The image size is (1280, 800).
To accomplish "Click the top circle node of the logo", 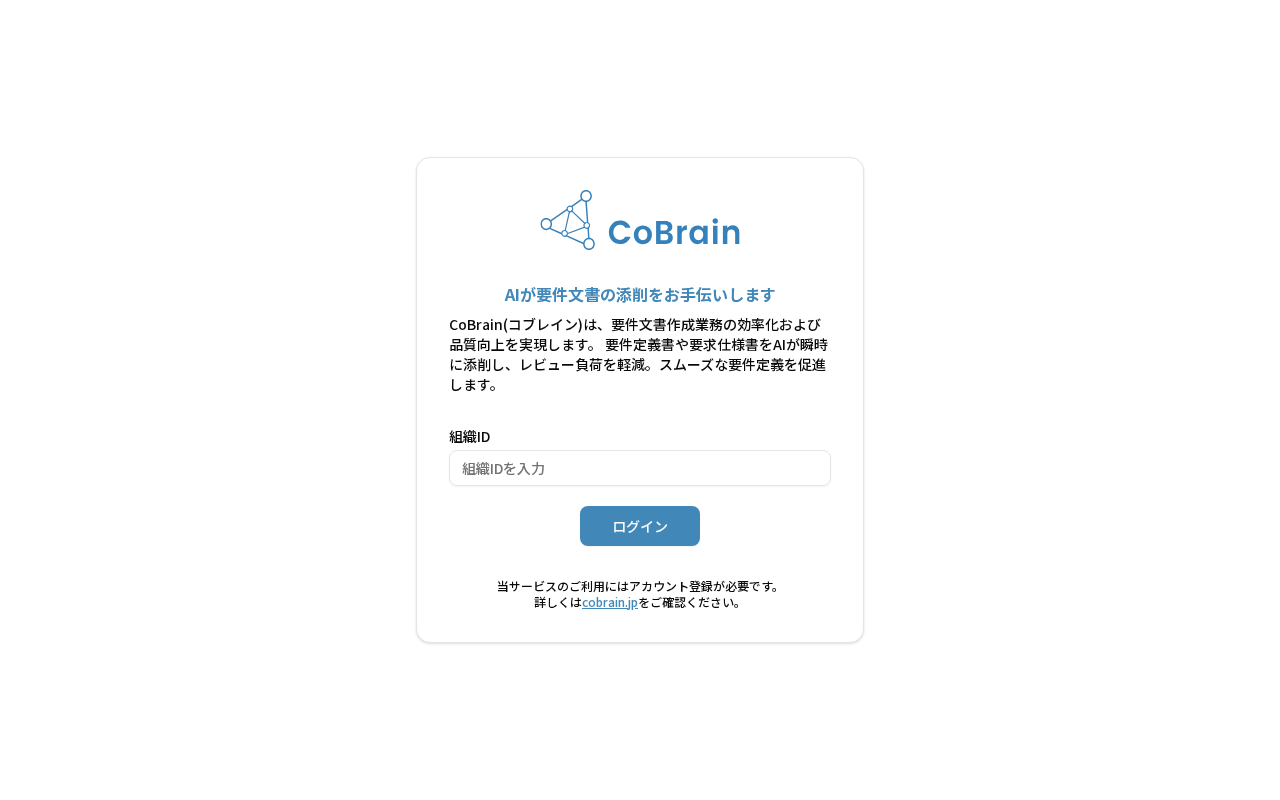I will tap(586, 196).
